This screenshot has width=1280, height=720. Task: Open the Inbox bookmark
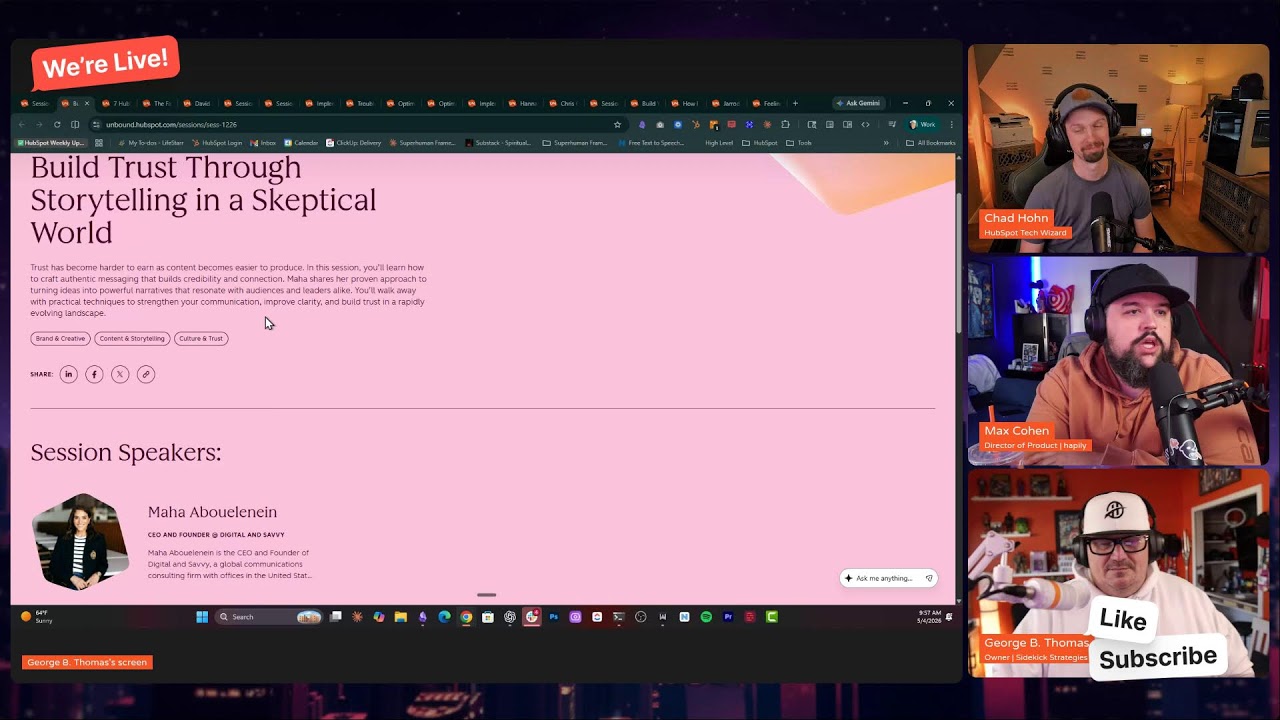(x=263, y=143)
